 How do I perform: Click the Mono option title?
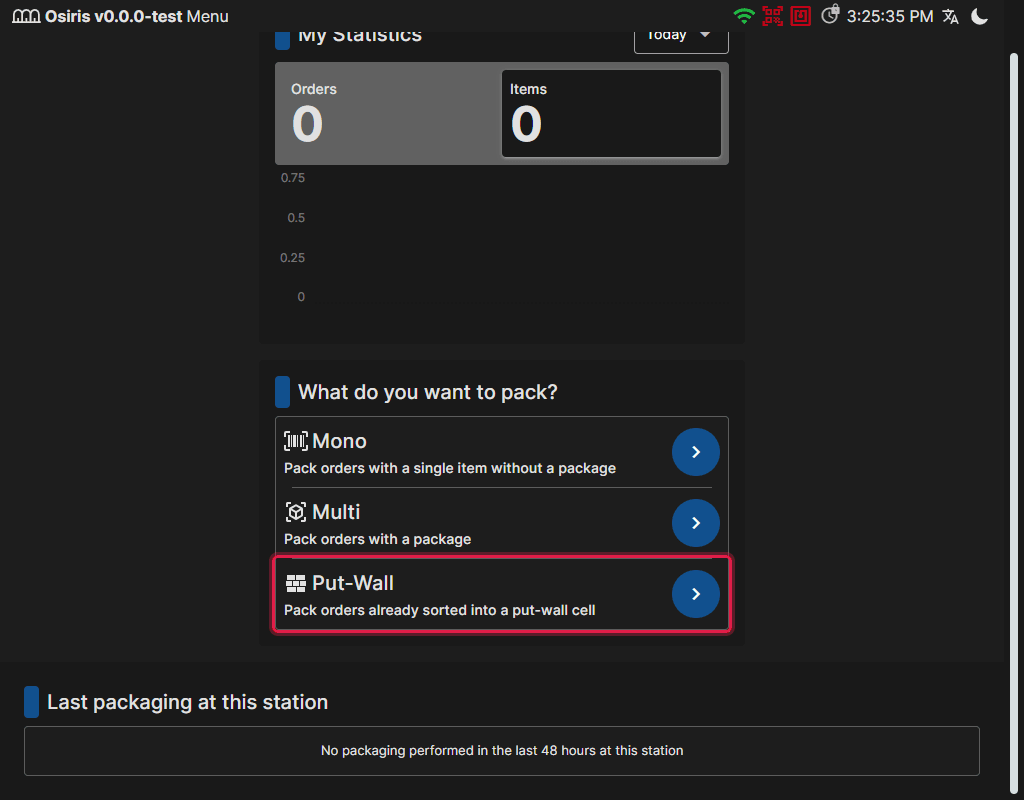[340, 441]
